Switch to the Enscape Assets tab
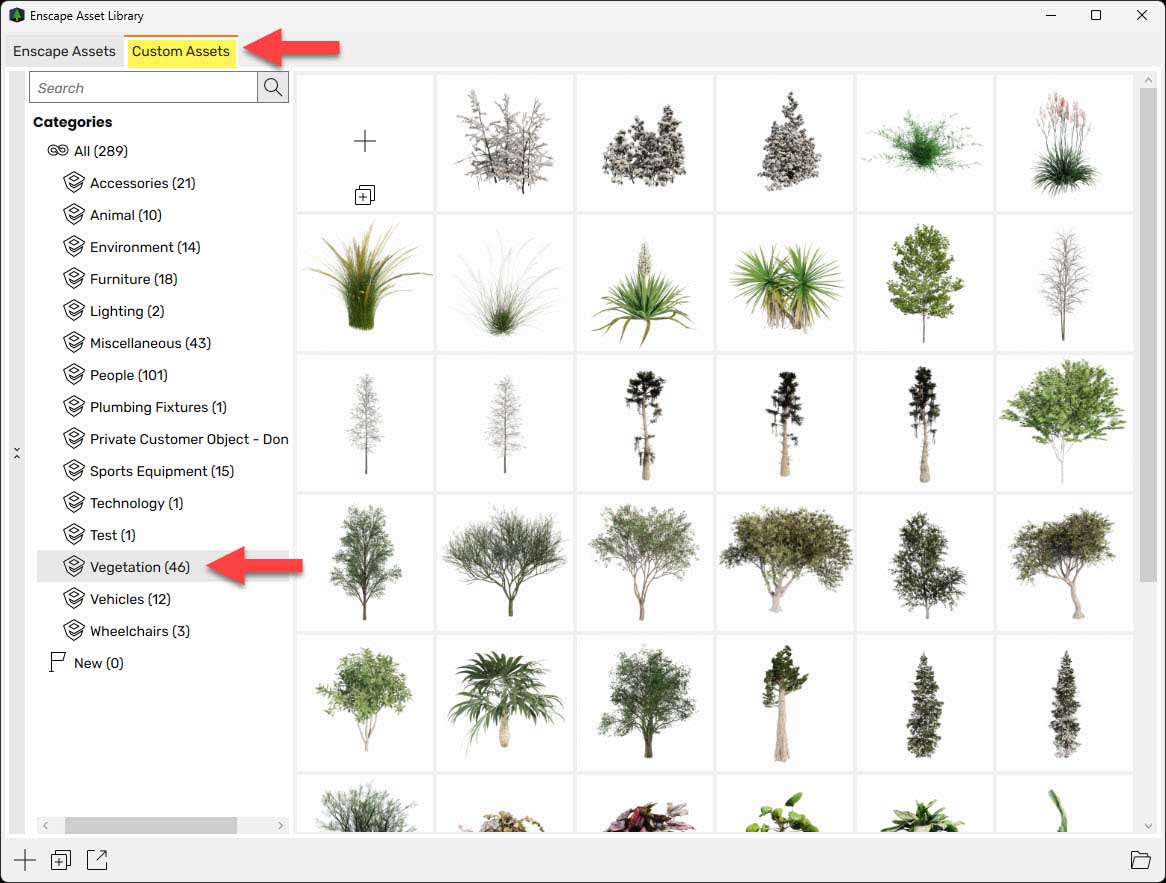The height and width of the screenshot is (883, 1166). pos(62,51)
